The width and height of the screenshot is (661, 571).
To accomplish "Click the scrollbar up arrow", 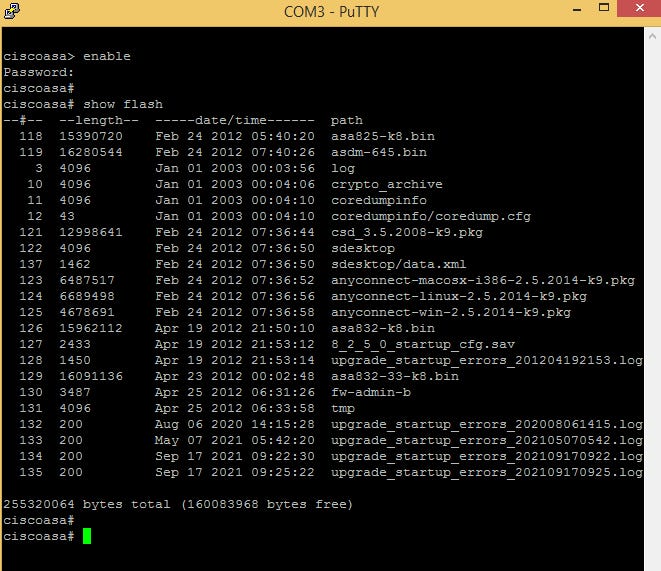I will [652, 37].
